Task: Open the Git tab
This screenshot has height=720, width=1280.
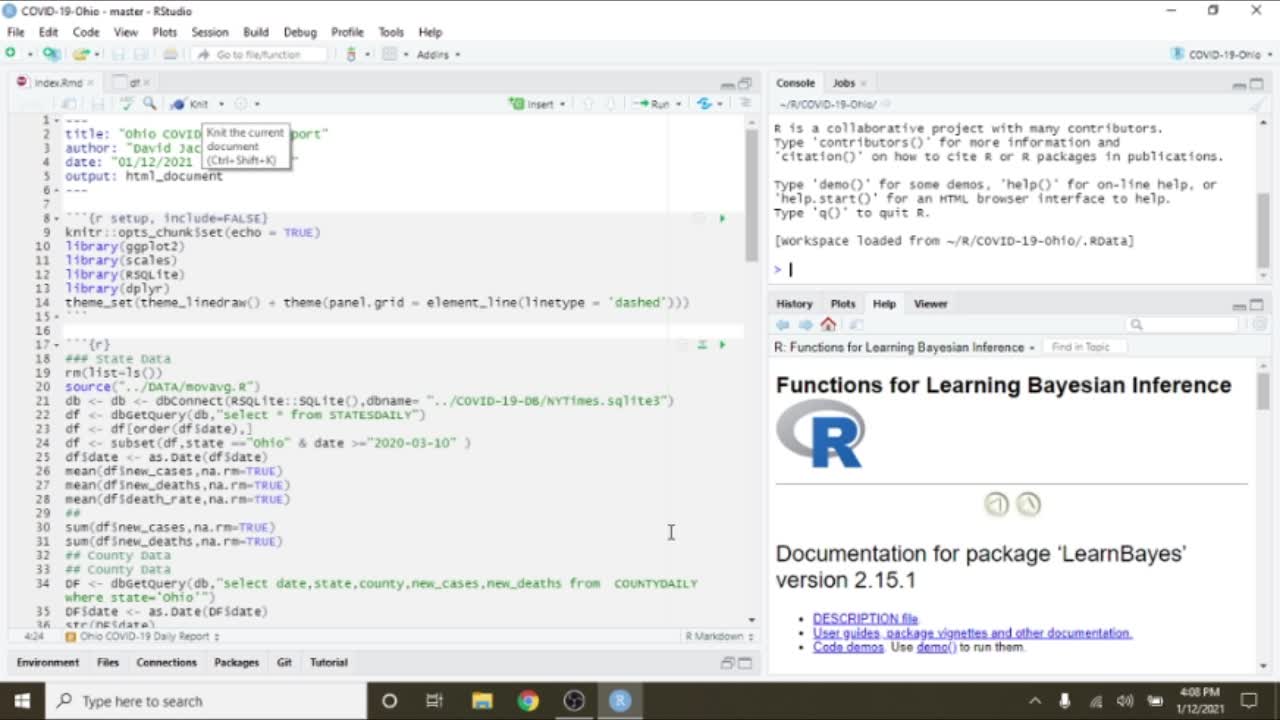Action: 284,662
